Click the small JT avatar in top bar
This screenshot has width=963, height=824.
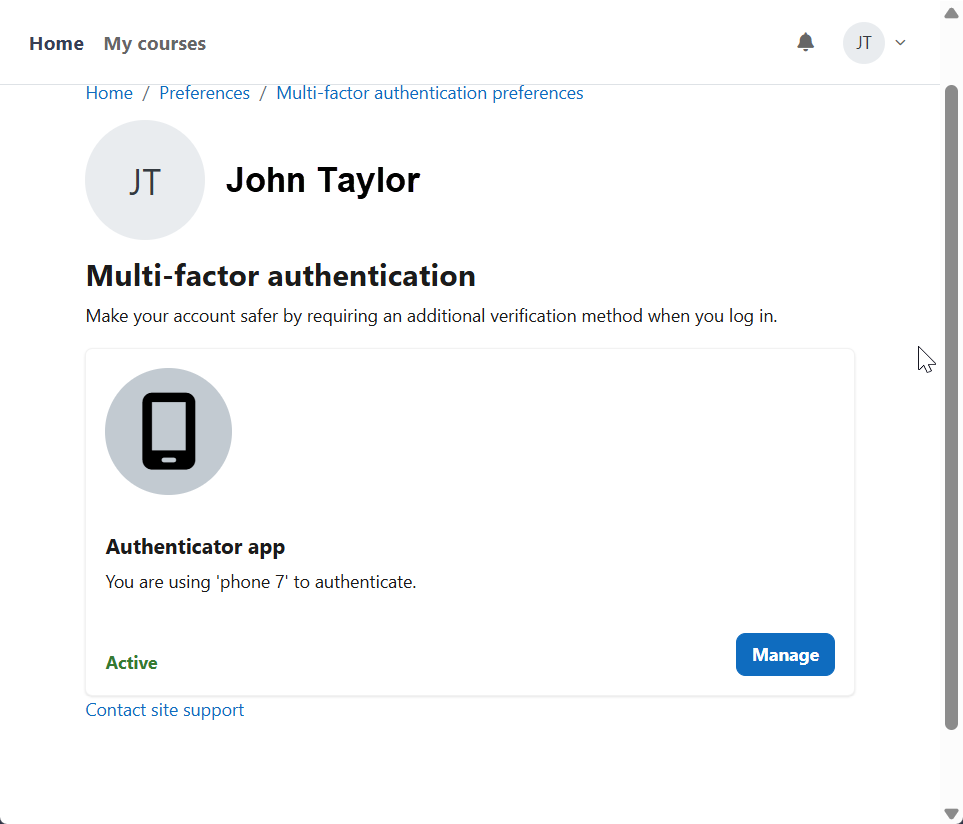point(863,43)
